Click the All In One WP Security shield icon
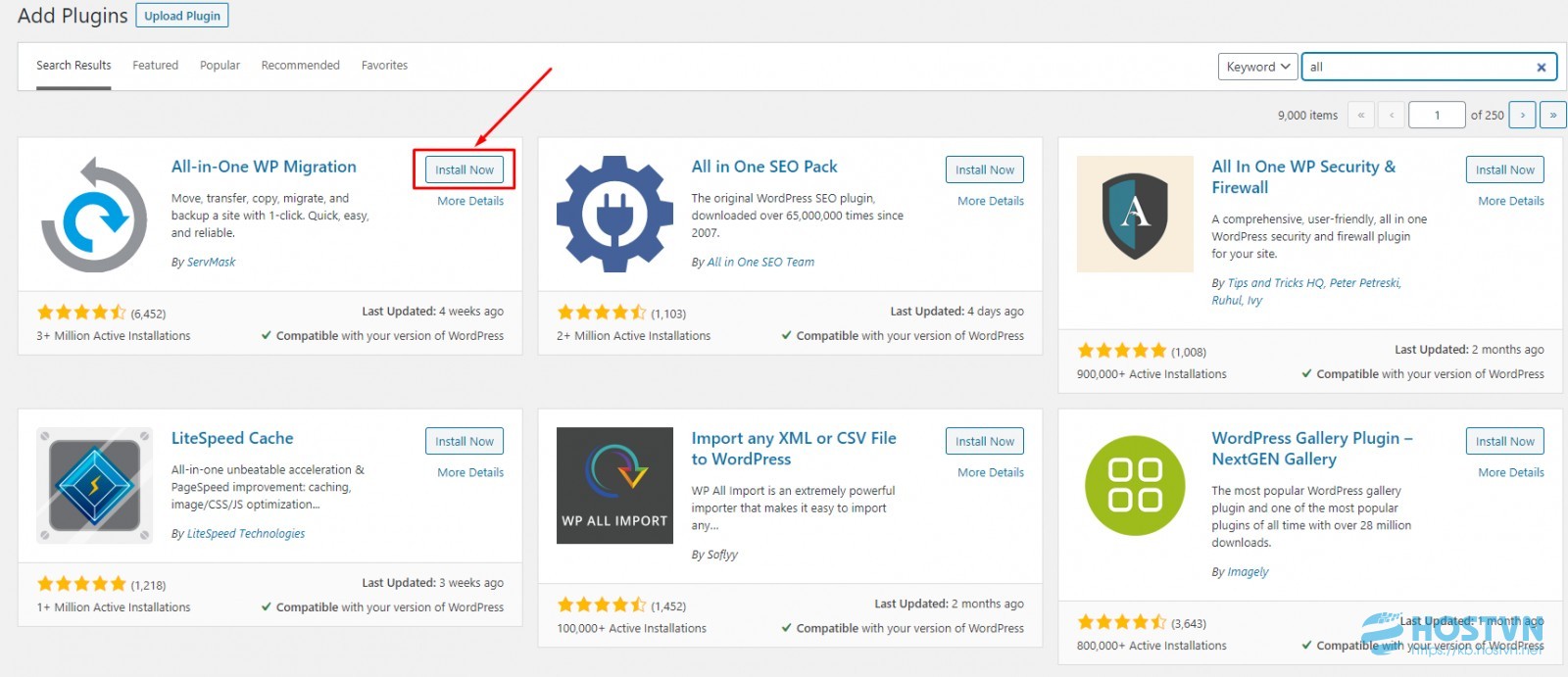 1135,215
